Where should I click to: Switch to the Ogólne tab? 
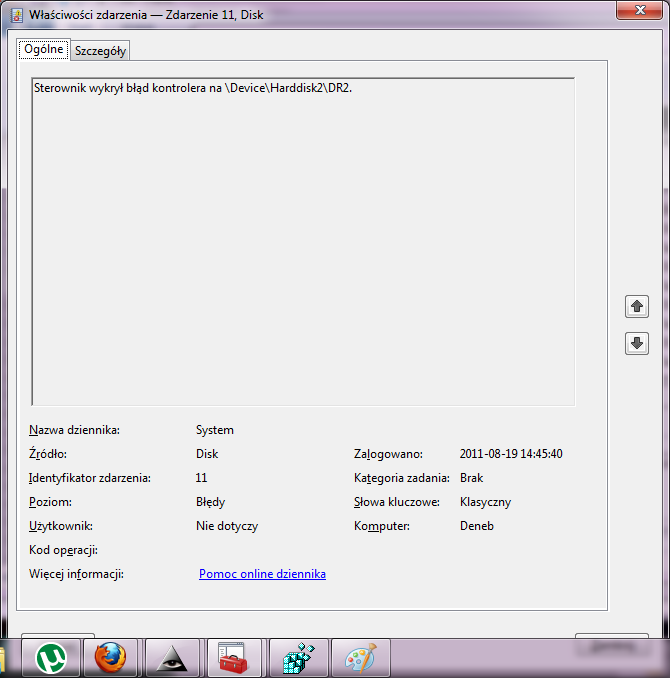pos(44,49)
